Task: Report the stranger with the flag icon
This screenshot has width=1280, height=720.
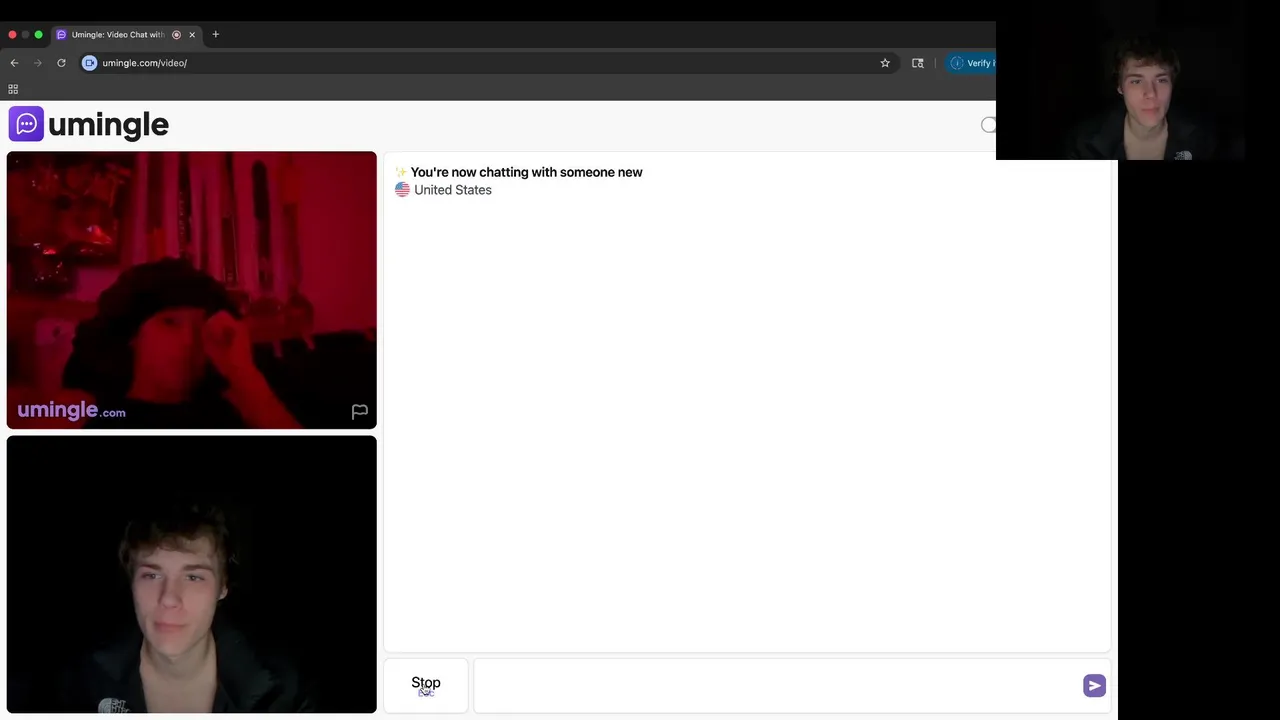Action: (360, 411)
